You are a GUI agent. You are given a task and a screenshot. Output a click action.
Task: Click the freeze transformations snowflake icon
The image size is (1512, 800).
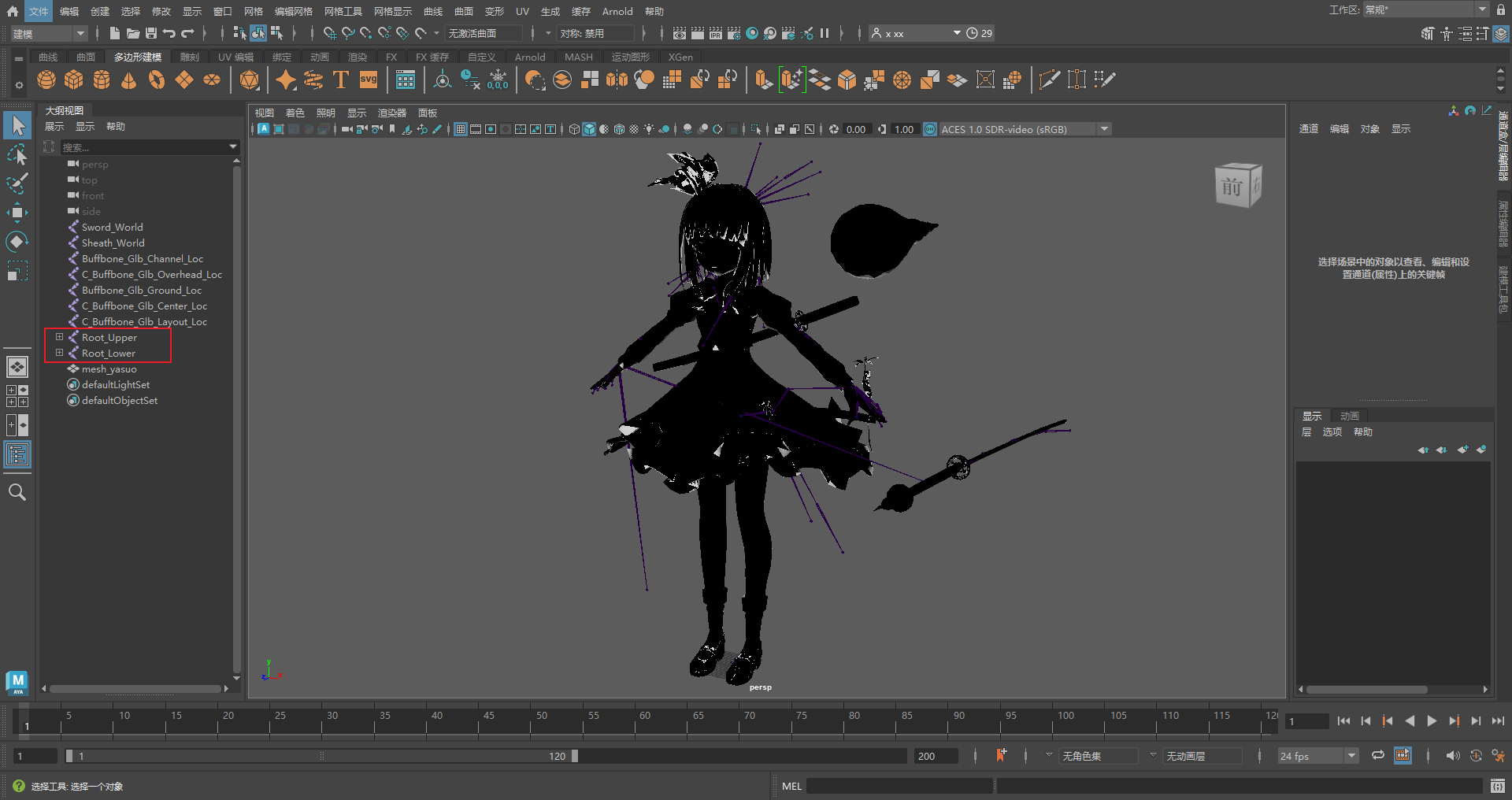click(x=498, y=80)
